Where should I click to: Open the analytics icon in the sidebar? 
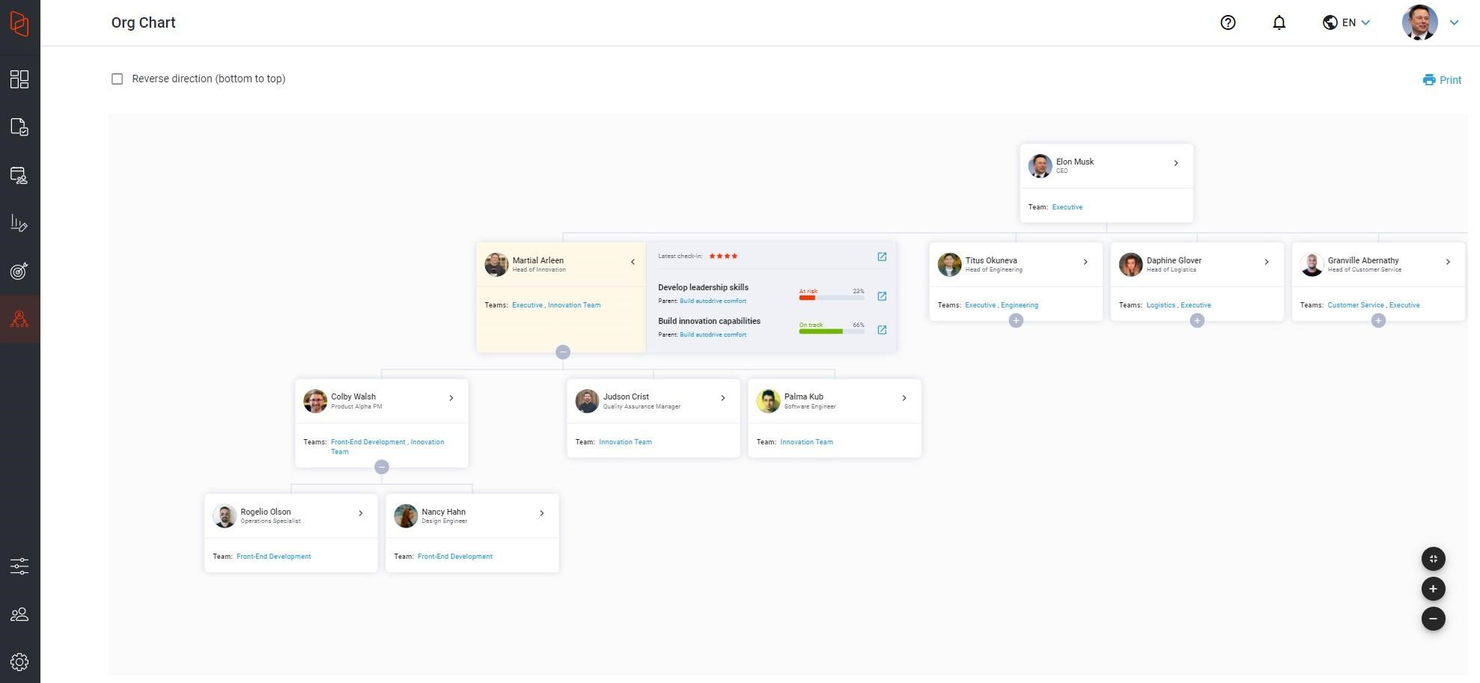click(x=19, y=222)
